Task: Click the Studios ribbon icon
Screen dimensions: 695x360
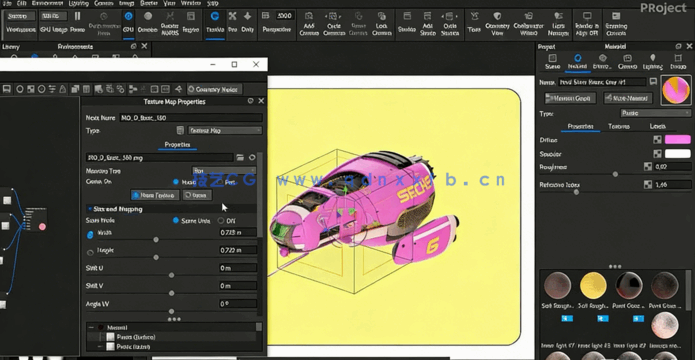Action: 406,22
